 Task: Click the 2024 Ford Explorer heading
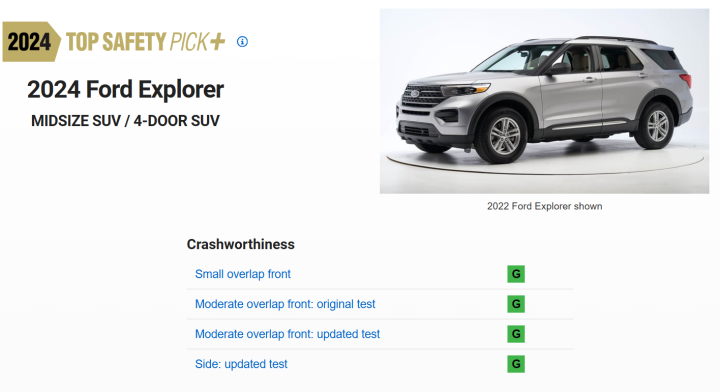click(x=125, y=89)
